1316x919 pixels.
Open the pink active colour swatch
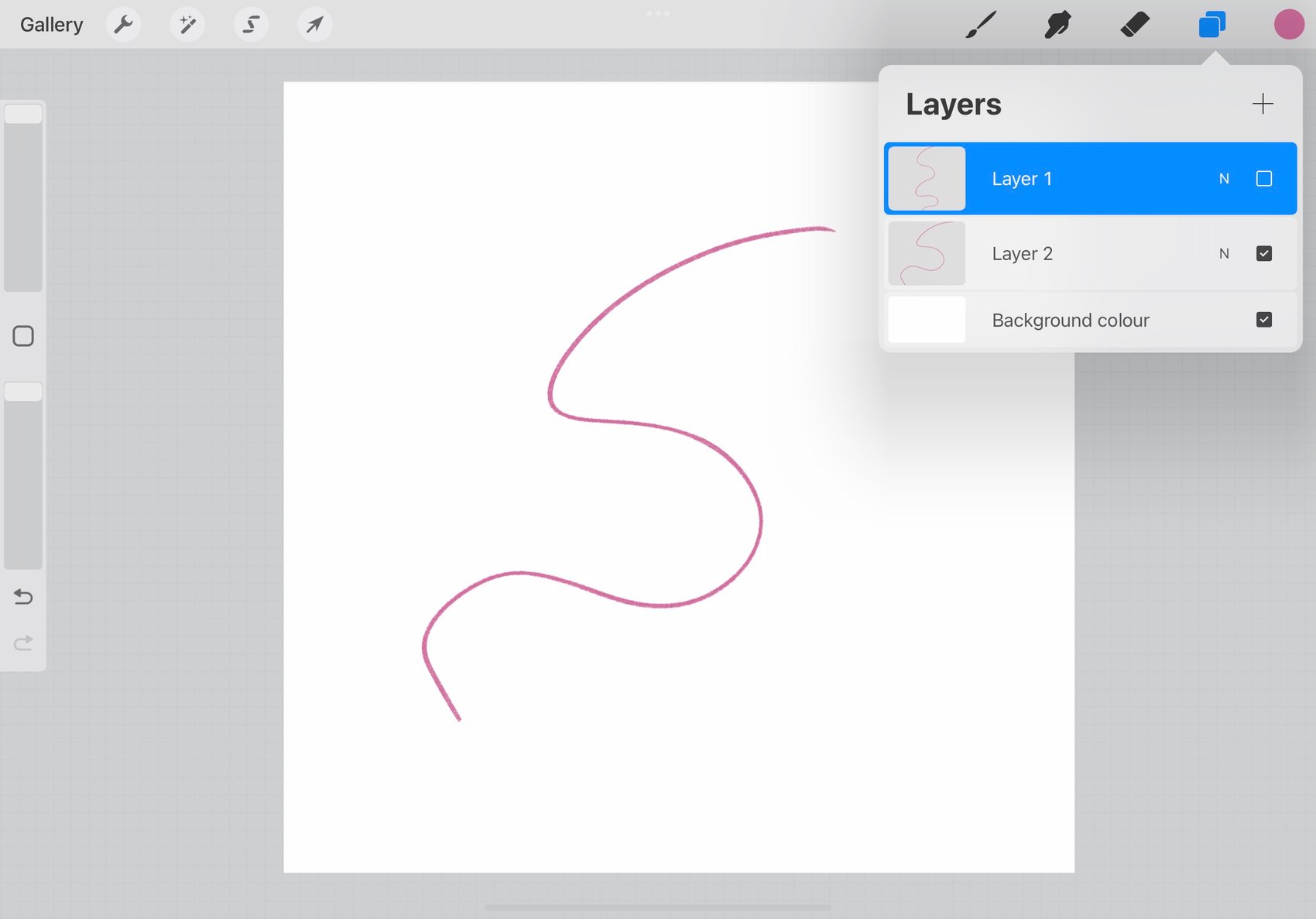coord(1289,25)
